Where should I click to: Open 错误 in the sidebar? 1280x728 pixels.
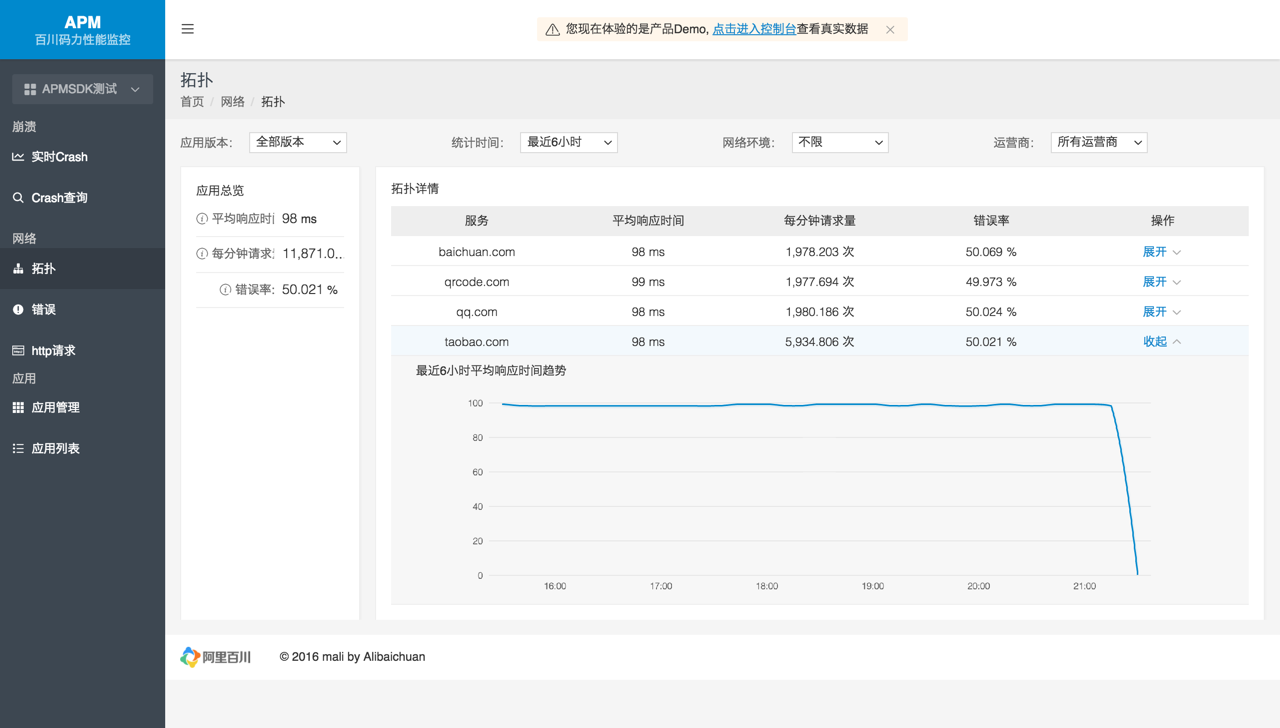click(82, 310)
